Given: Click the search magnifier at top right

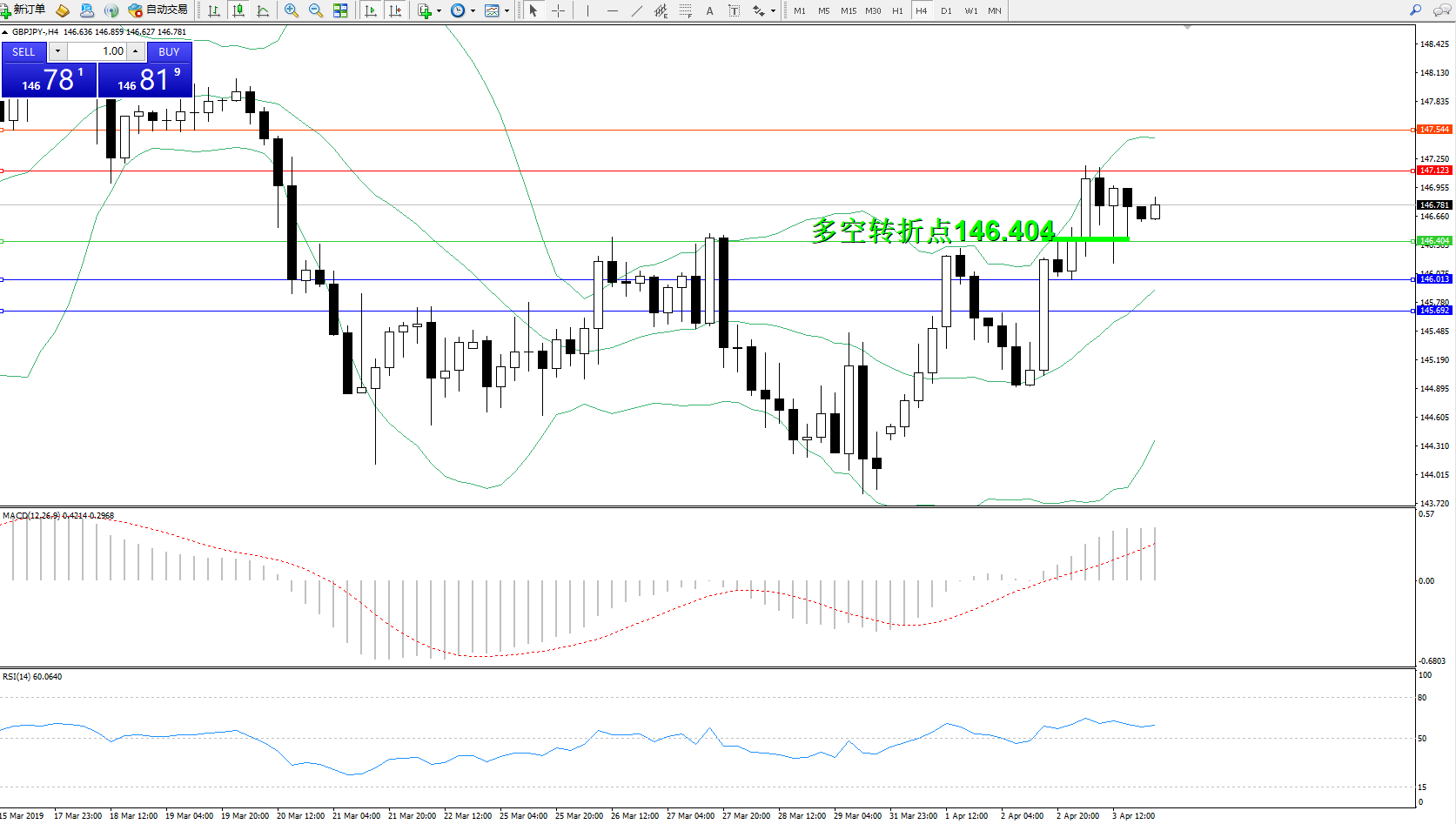Looking at the screenshot, I should coord(1415,10).
